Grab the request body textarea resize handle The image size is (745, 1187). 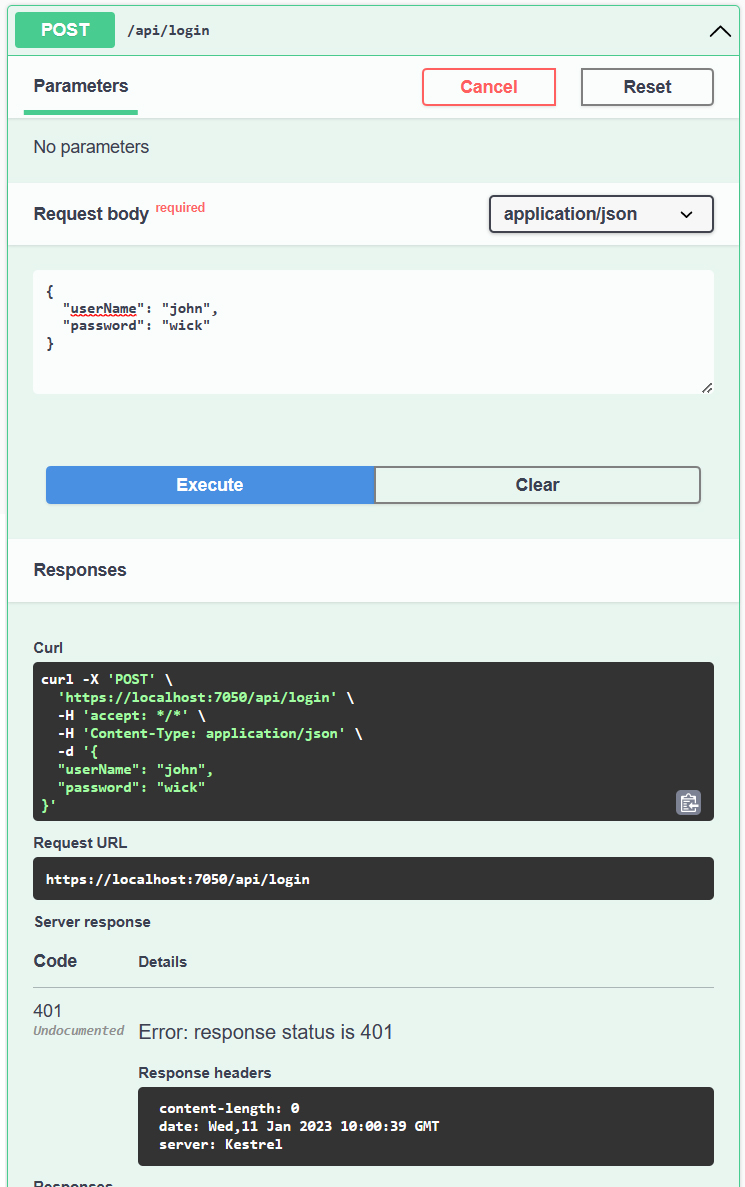click(707, 388)
